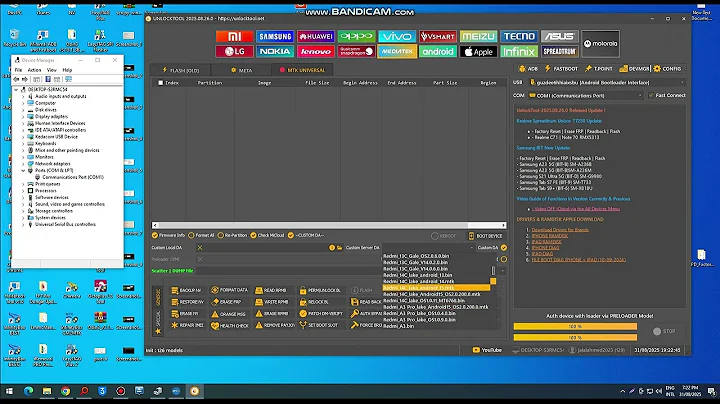The height and width of the screenshot is (404, 720).
Task: Open Device Manager File menu
Action: (x=18, y=70)
